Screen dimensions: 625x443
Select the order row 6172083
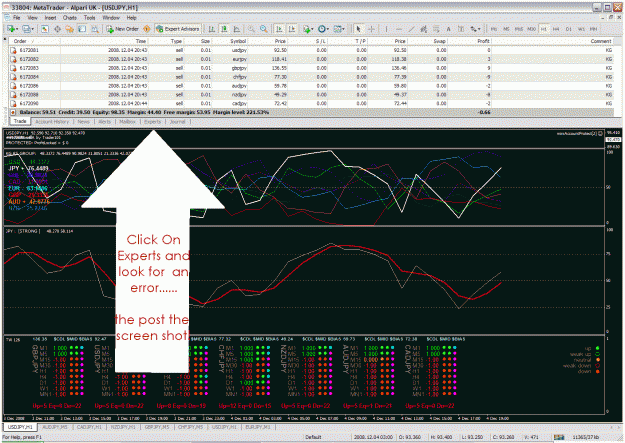[312, 68]
